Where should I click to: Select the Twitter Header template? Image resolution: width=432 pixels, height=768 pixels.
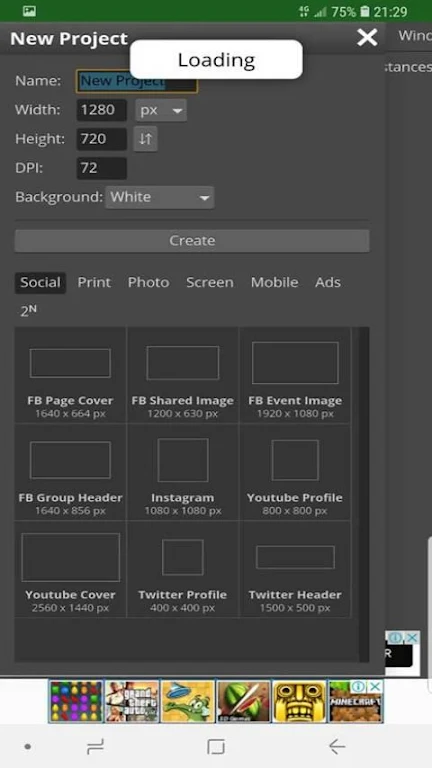point(295,569)
